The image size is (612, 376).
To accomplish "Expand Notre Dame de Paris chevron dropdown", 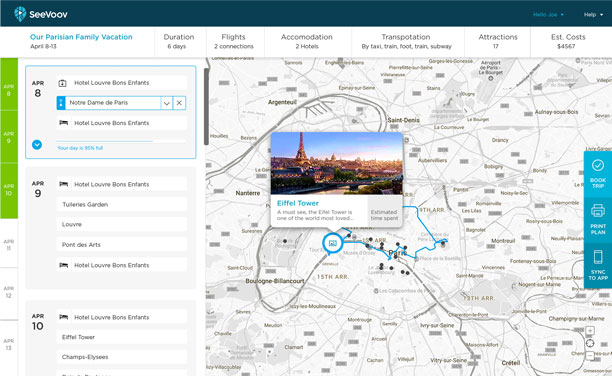I will click(167, 103).
